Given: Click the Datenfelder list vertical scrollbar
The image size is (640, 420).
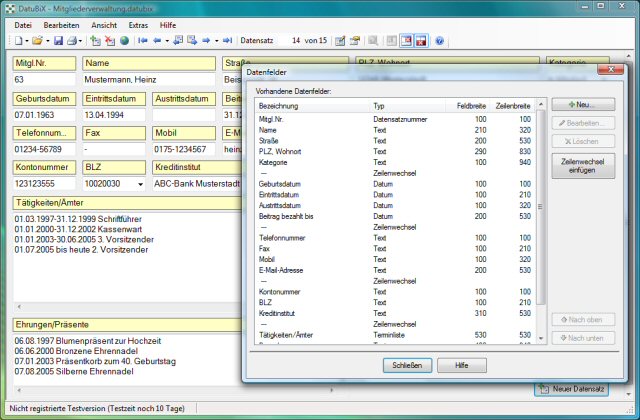Looking at the screenshot, I should click(x=541, y=200).
